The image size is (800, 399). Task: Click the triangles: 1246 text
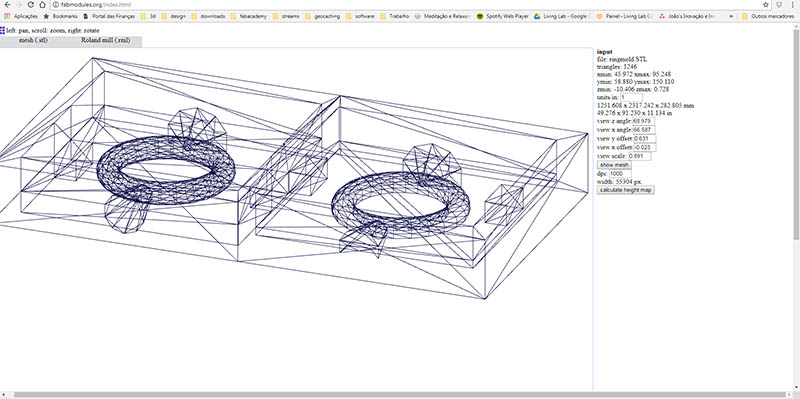click(617, 66)
